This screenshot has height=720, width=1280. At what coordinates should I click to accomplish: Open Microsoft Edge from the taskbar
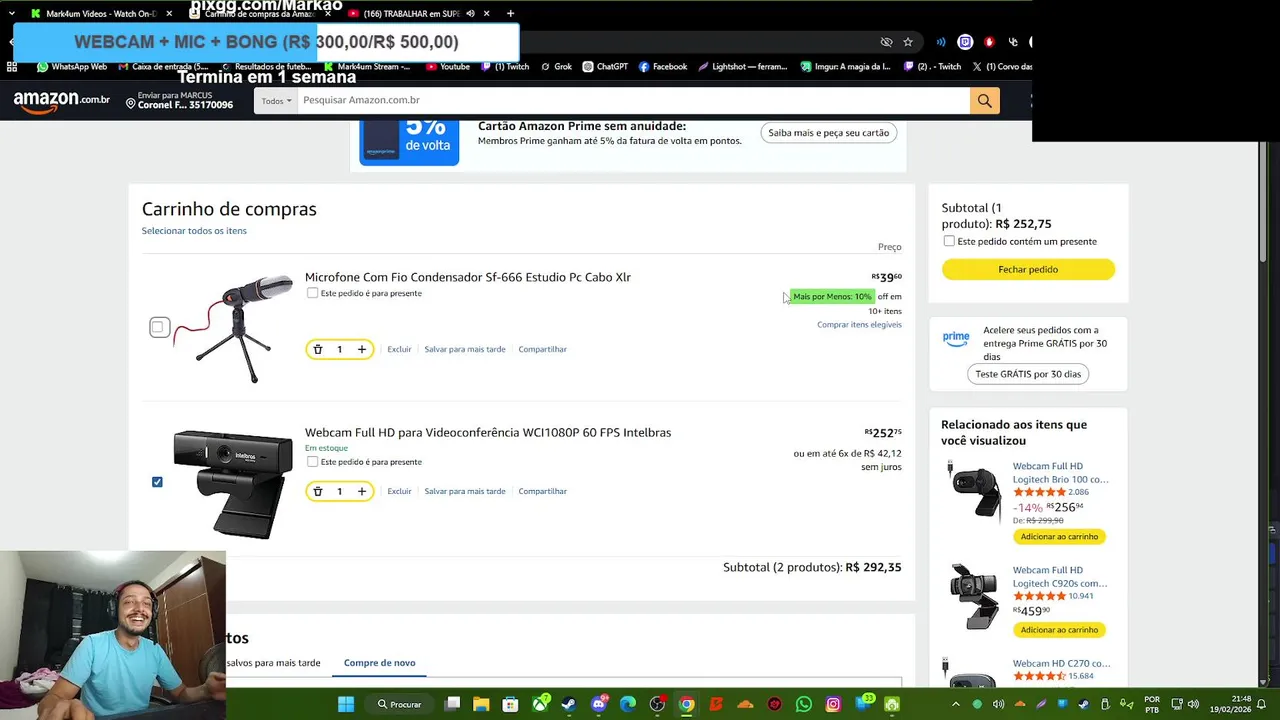point(628,704)
